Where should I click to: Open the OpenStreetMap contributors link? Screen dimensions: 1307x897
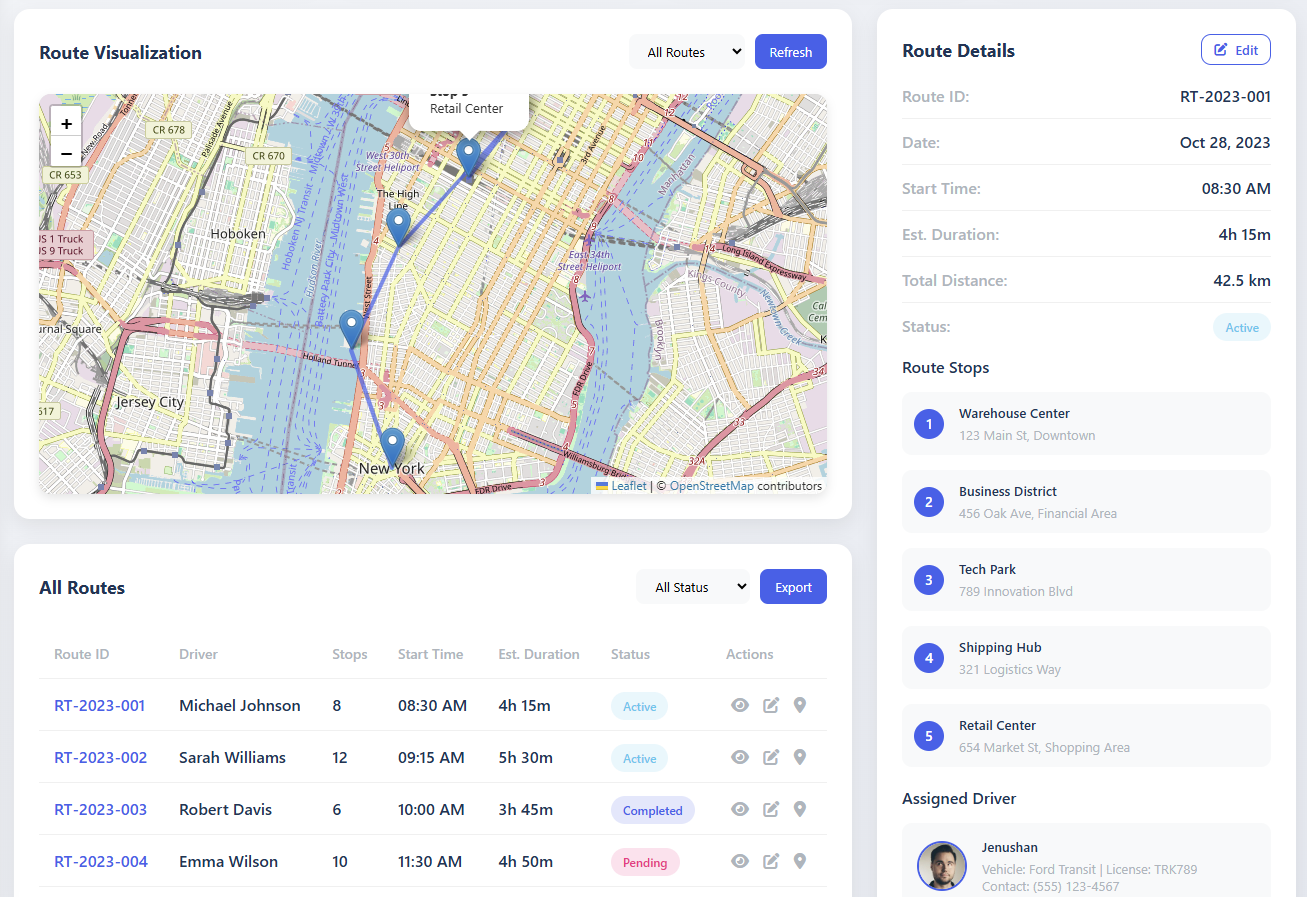pyautogui.click(x=711, y=486)
